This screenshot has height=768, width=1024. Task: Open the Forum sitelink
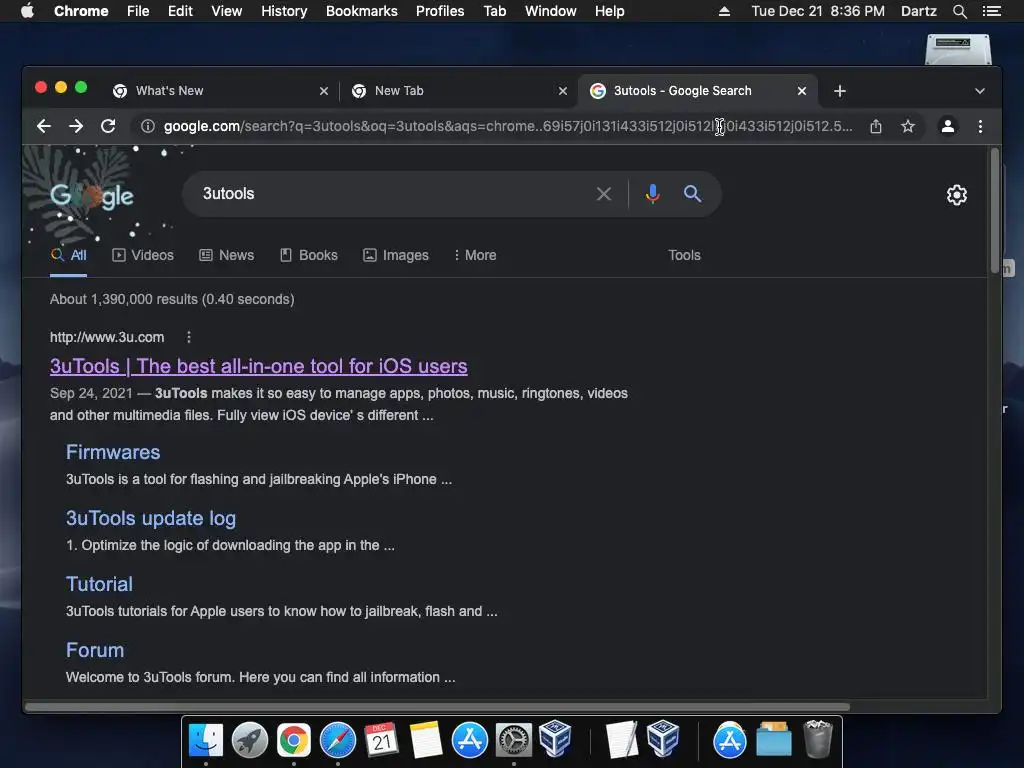click(x=95, y=650)
